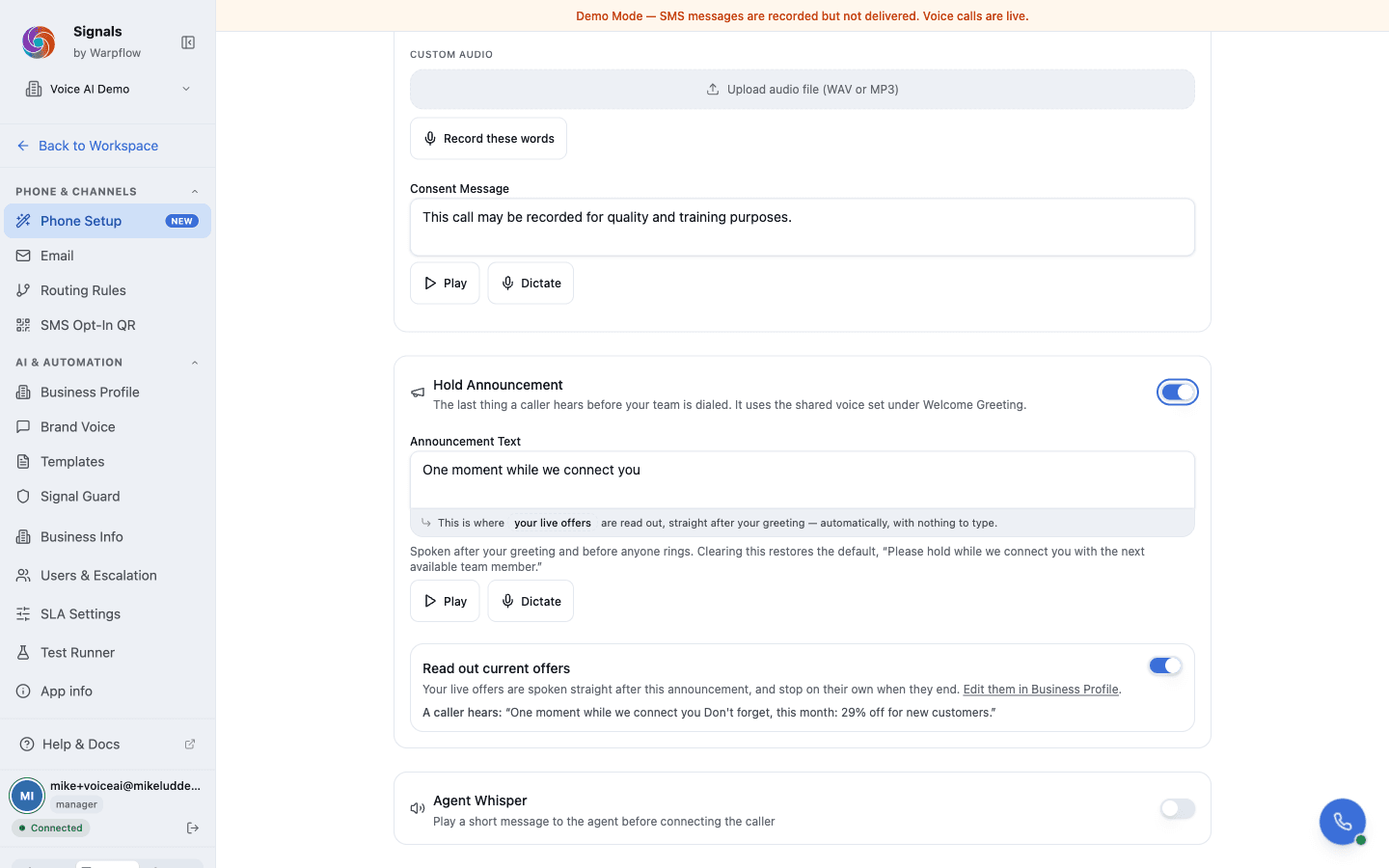Disable the Hold Announcement toggle

coord(1178,392)
